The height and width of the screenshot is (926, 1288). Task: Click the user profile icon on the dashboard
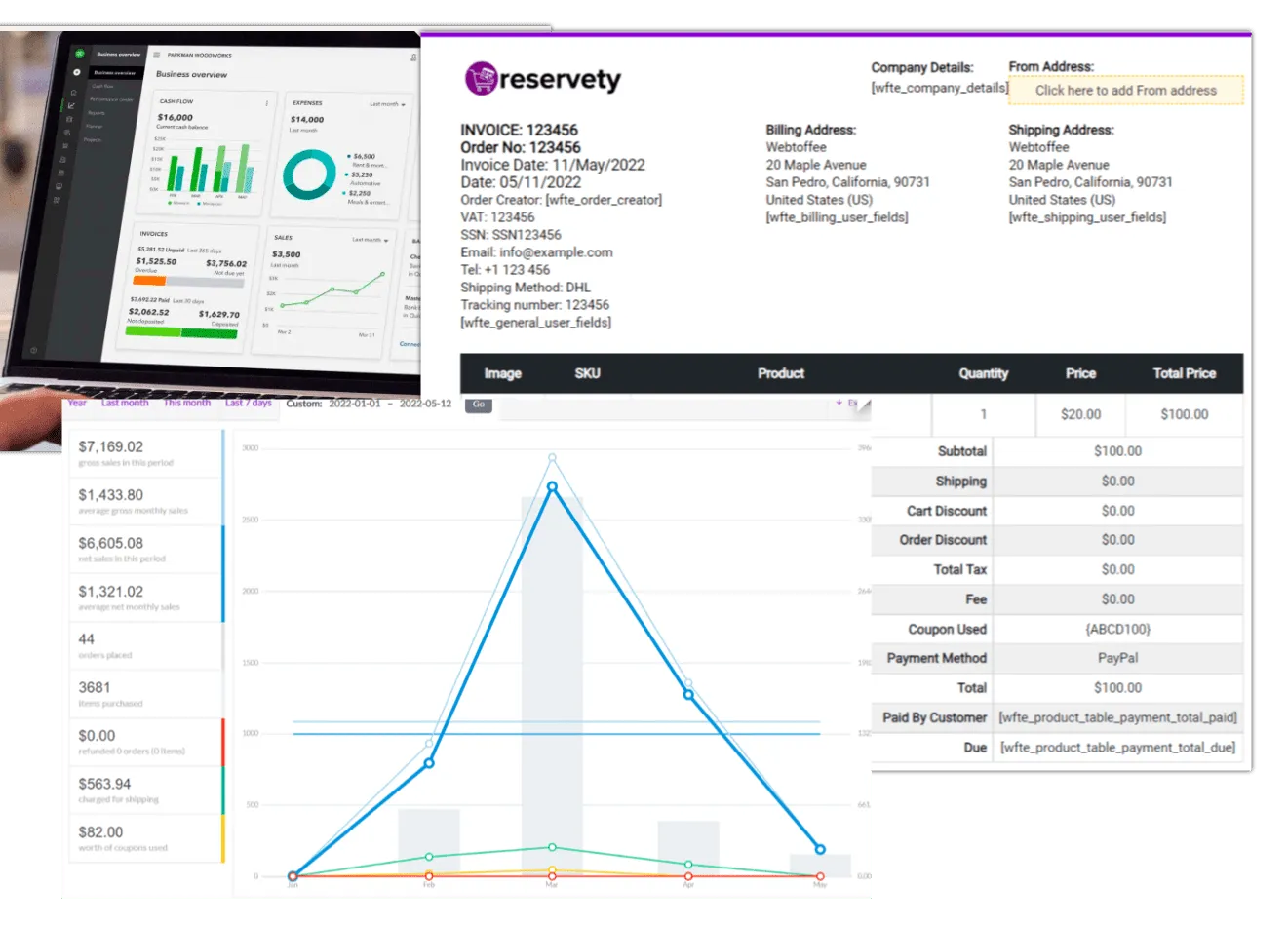[x=77, y=72]
